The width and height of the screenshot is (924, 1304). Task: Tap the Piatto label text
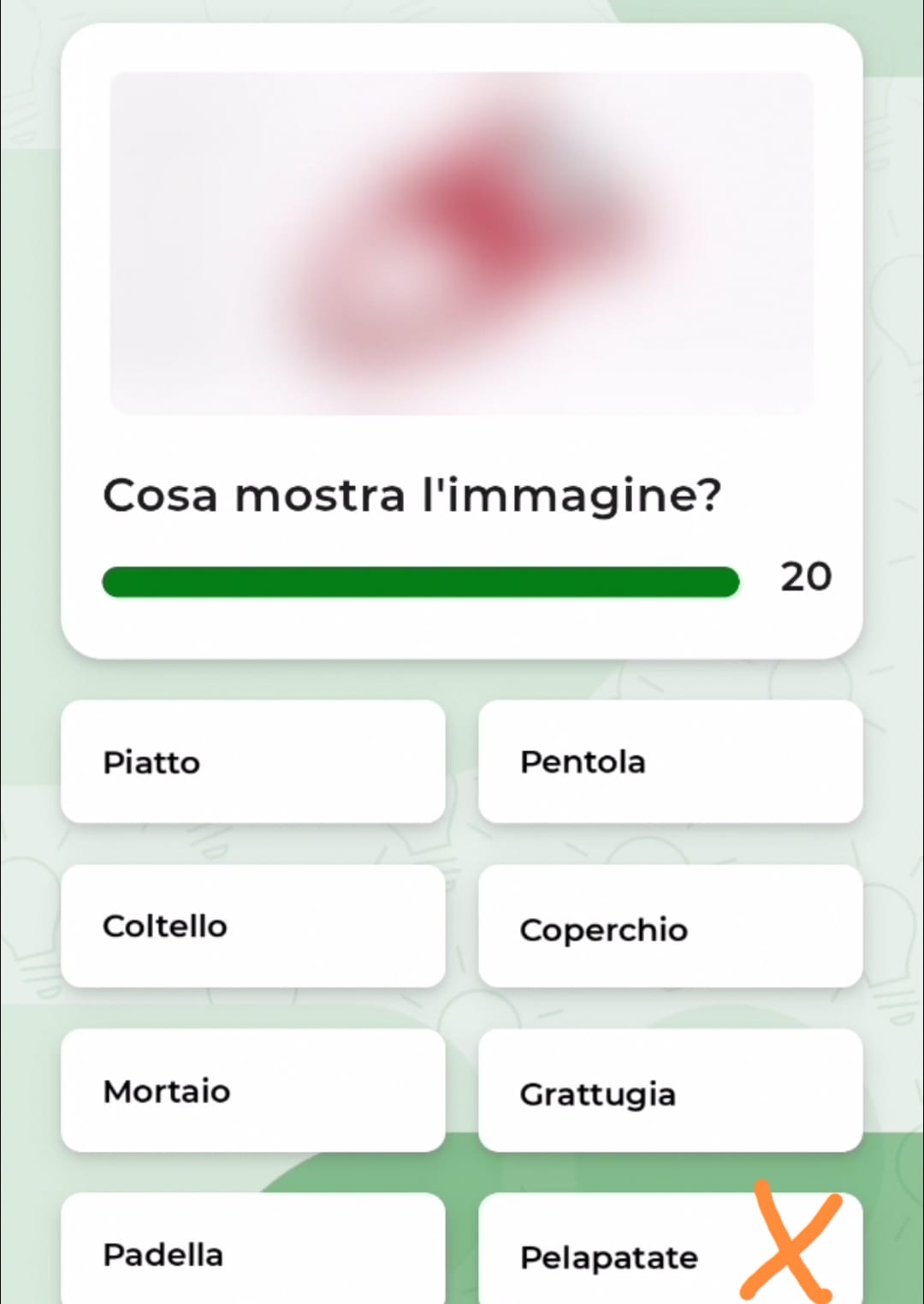click(151, 762)
